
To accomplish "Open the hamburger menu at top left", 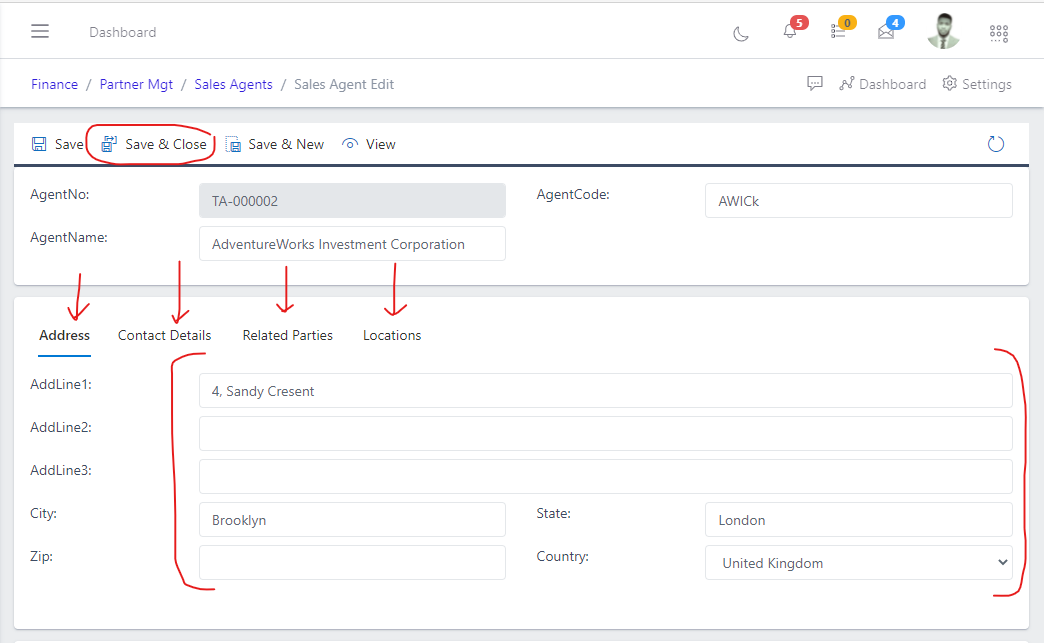I will (x=40, y=30).
